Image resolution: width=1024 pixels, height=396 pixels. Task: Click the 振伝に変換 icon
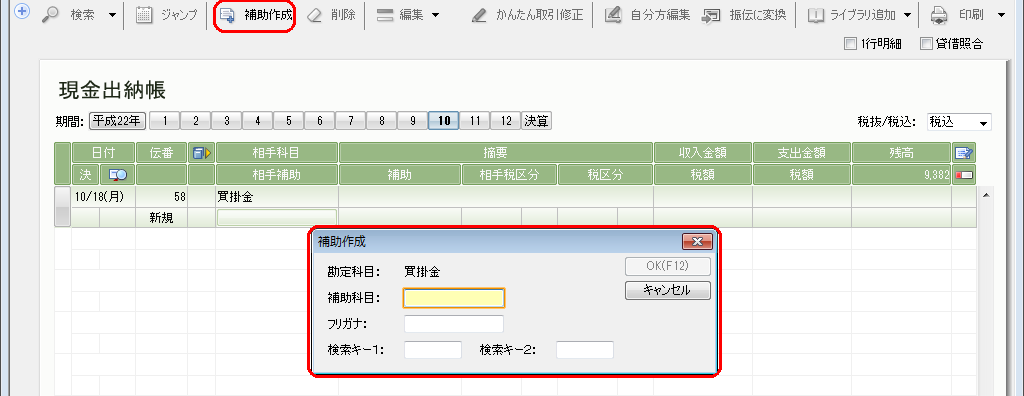pos(711,15)
